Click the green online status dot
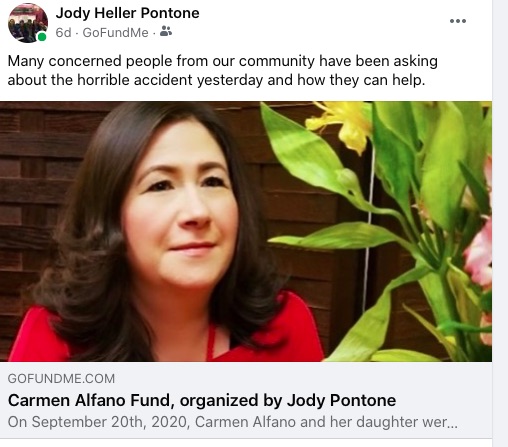 42,37
